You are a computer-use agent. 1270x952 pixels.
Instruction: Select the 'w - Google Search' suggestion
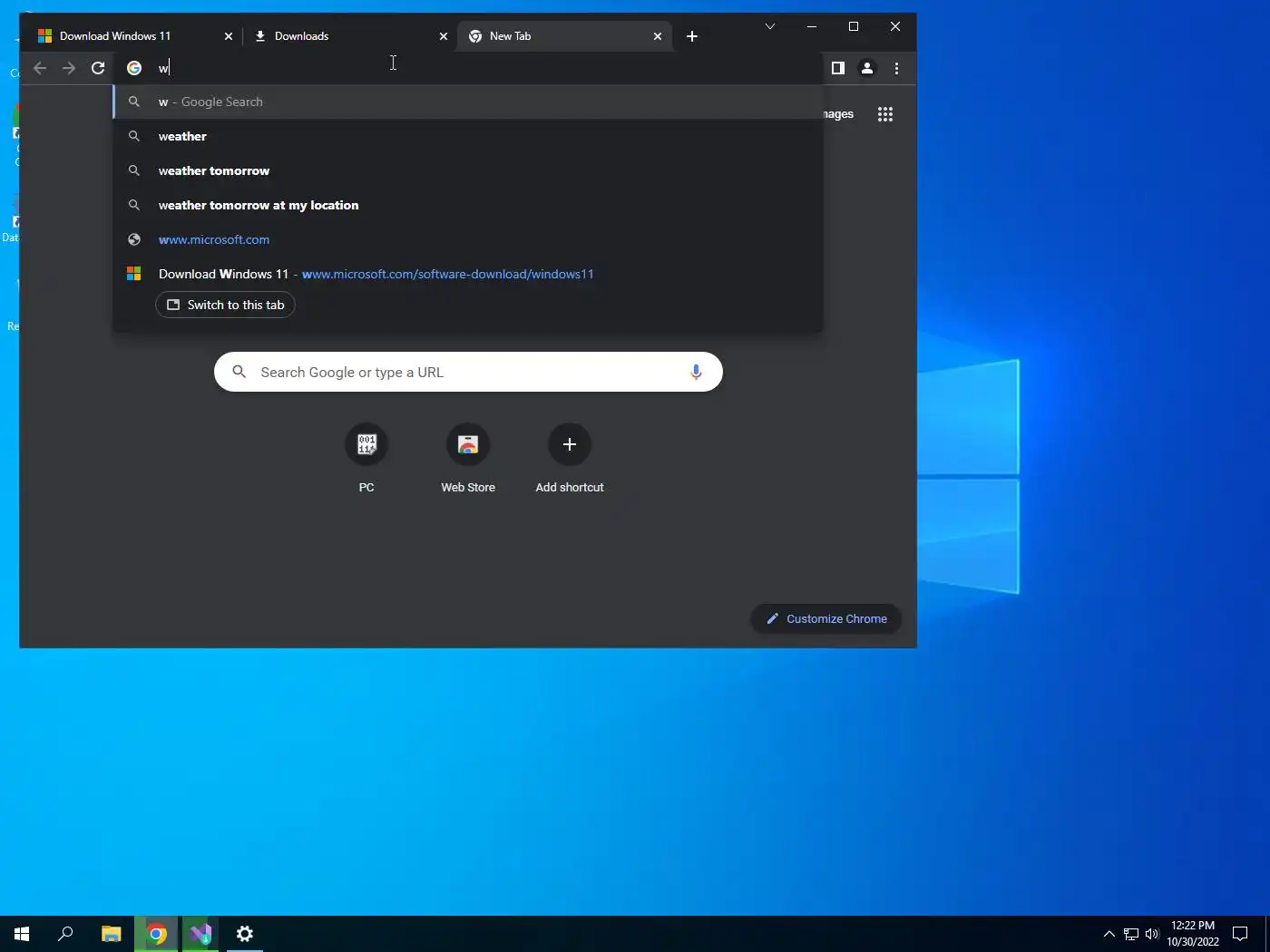[x=468, y=102]
